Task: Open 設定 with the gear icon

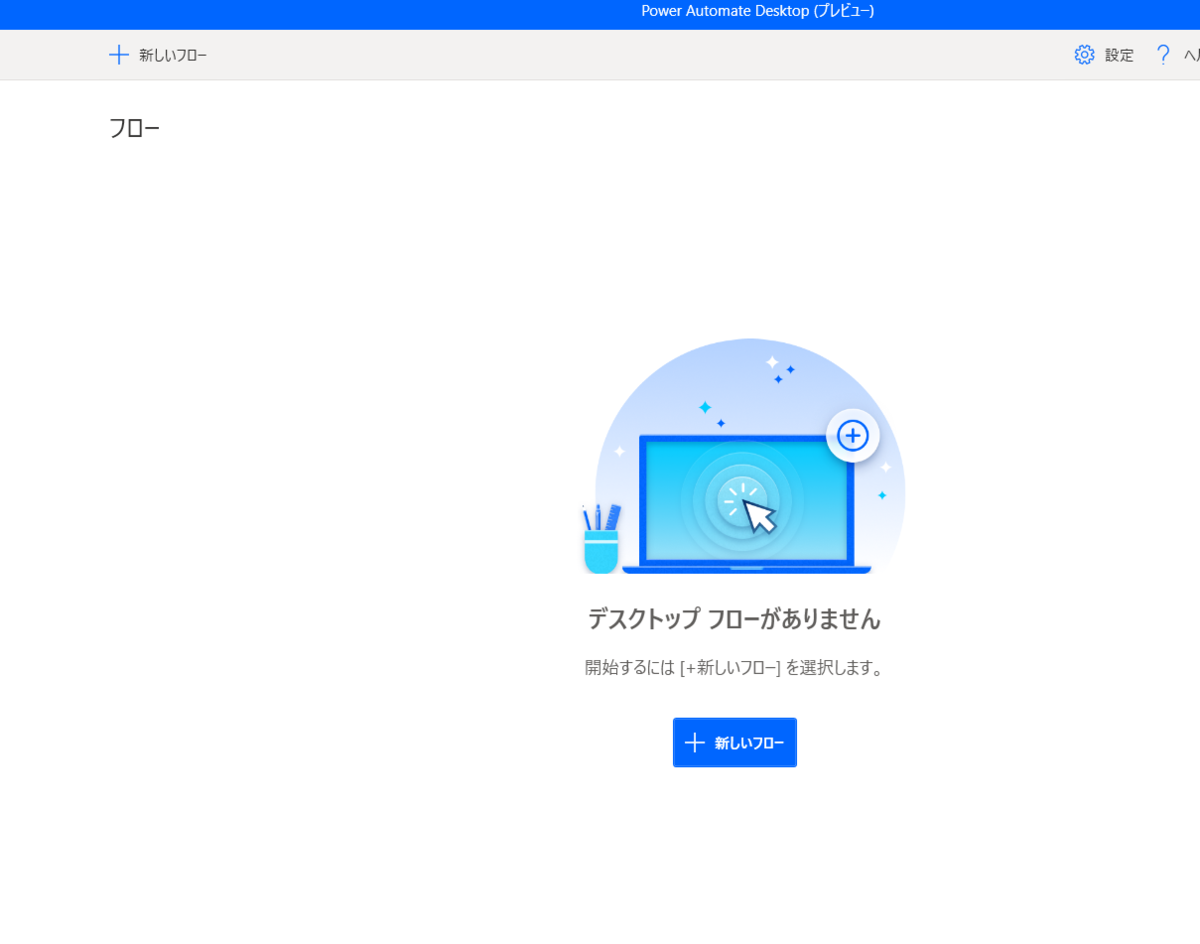Action: point(1104,55)
